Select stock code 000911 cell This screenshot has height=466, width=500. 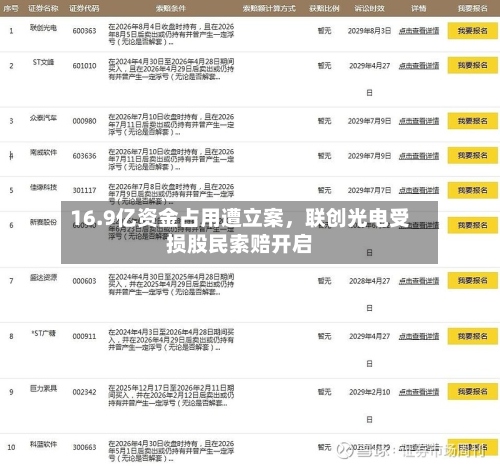(84, 336)
